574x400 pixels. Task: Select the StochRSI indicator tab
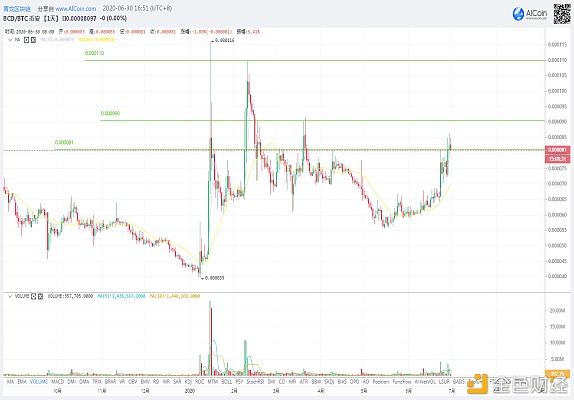pyautogui.click(x=255, y=382)
